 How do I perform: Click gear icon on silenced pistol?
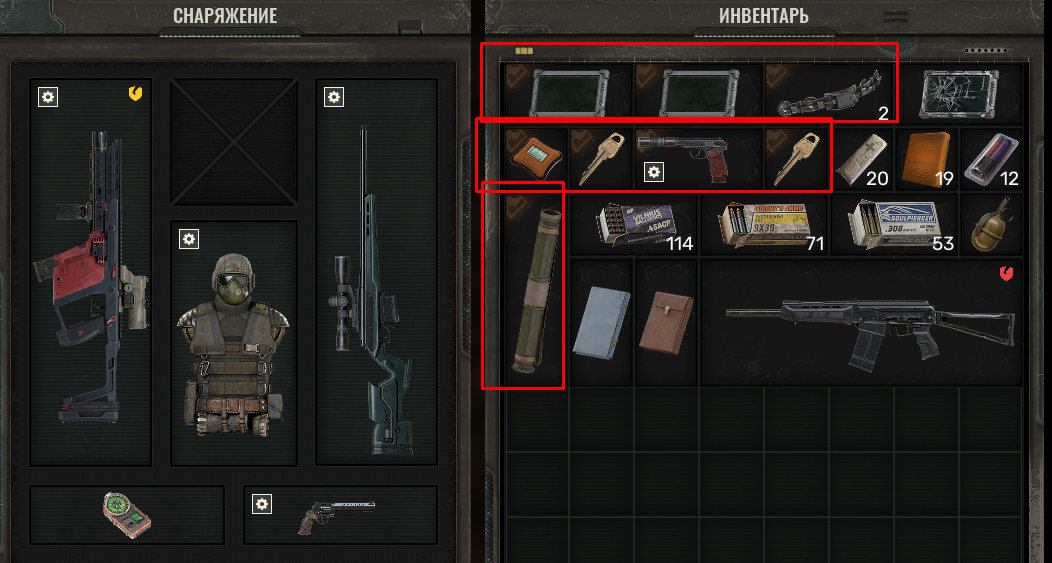[x=653, y=172]
